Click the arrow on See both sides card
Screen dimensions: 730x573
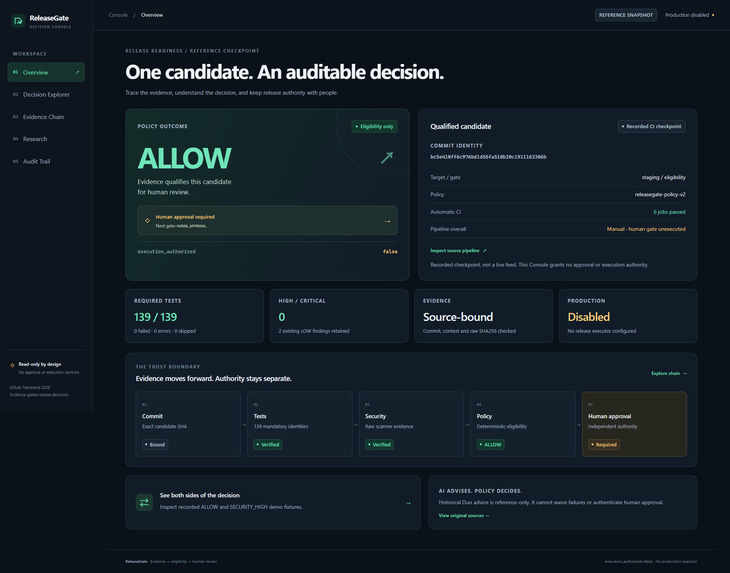(x=408, y=503)
